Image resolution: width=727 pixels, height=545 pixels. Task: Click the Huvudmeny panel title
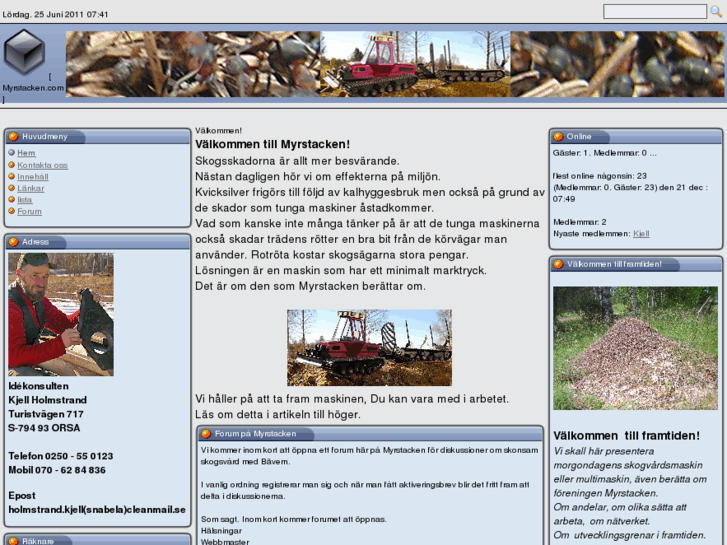pyautogui.click(x=45, y=136)
